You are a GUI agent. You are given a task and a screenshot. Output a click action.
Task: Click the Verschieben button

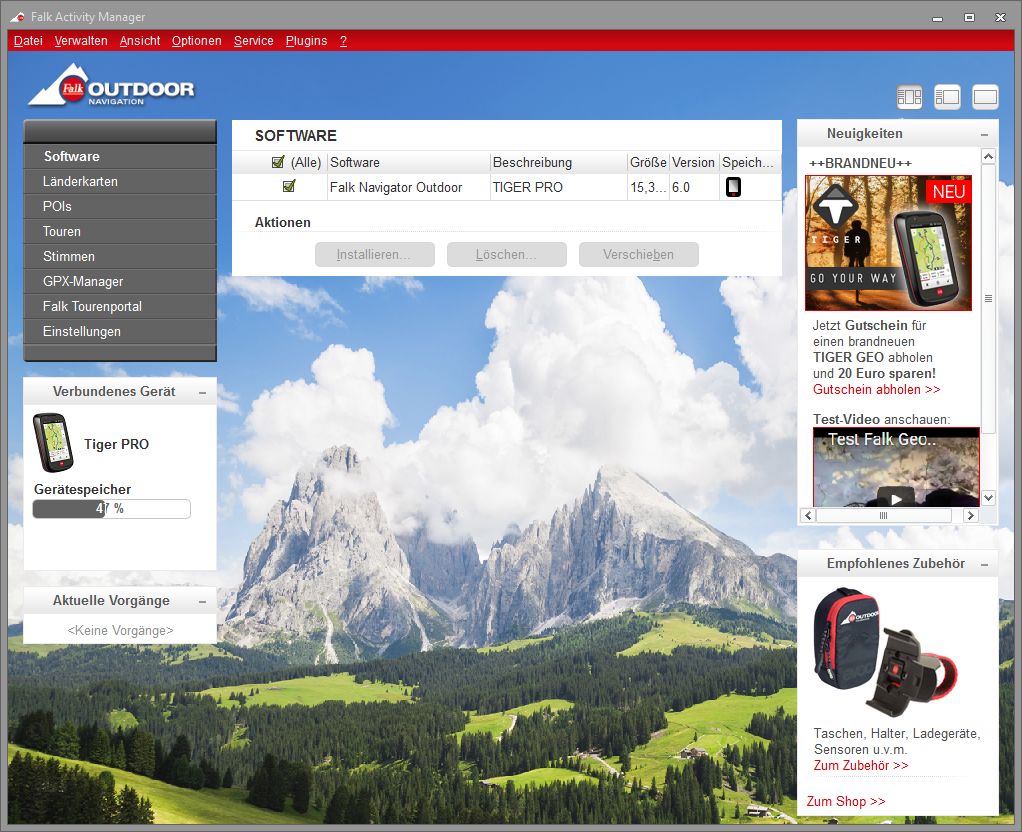pyautogui.click(x=639, y=254)
